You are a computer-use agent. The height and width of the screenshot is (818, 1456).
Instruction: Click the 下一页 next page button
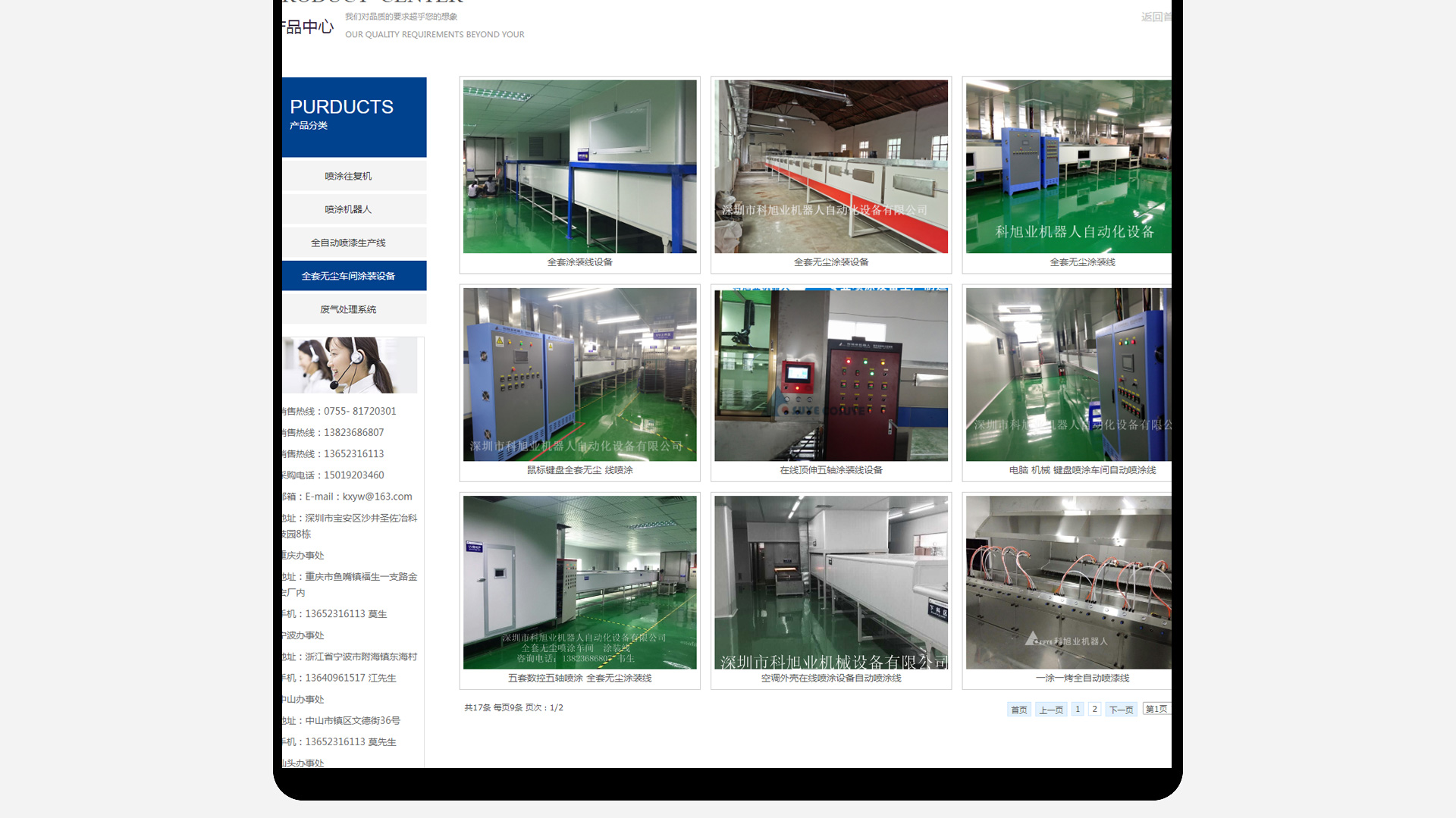(1121, 710)
